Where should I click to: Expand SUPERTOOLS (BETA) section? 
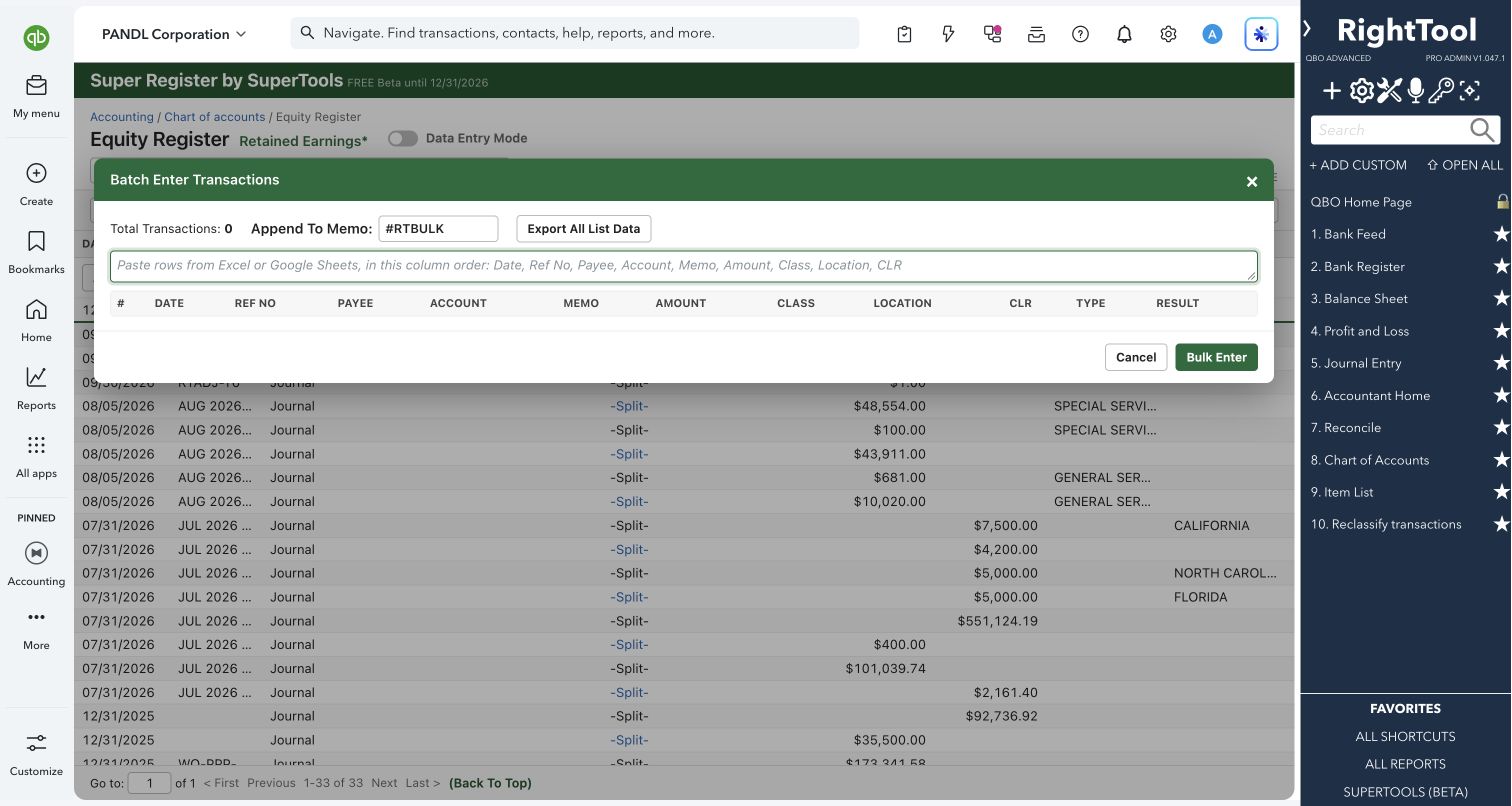click(x=1405, y=792)
